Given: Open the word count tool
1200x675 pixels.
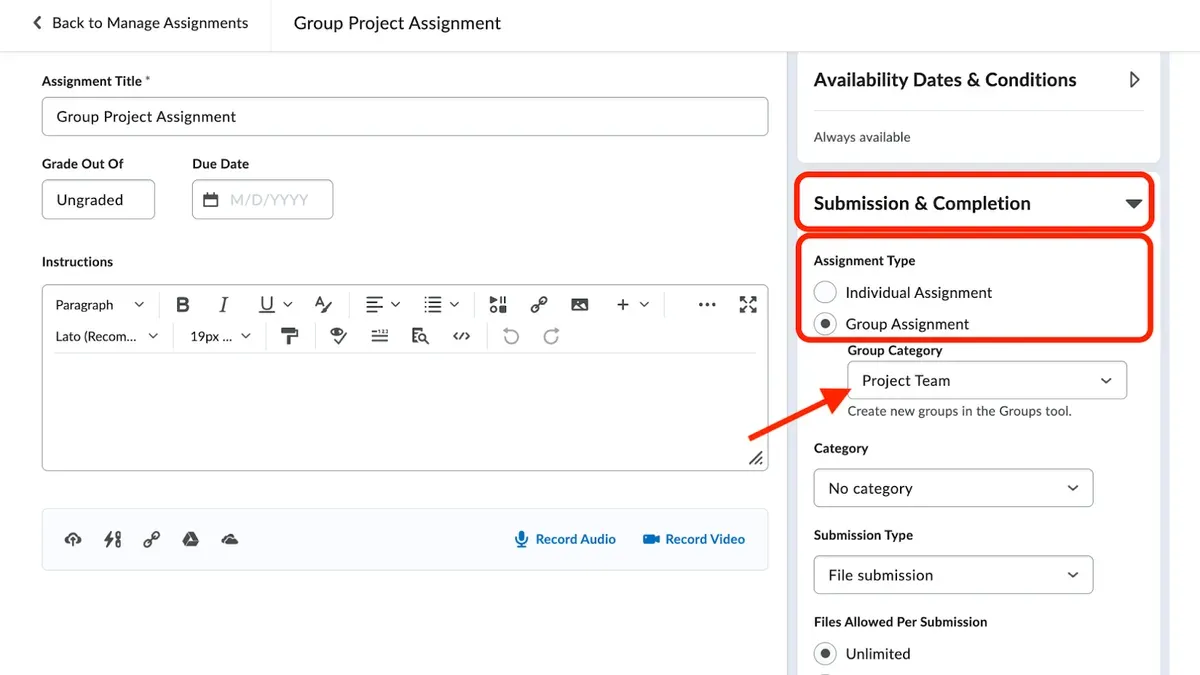Looking at the screenshot, I should [x=379, y=337].
